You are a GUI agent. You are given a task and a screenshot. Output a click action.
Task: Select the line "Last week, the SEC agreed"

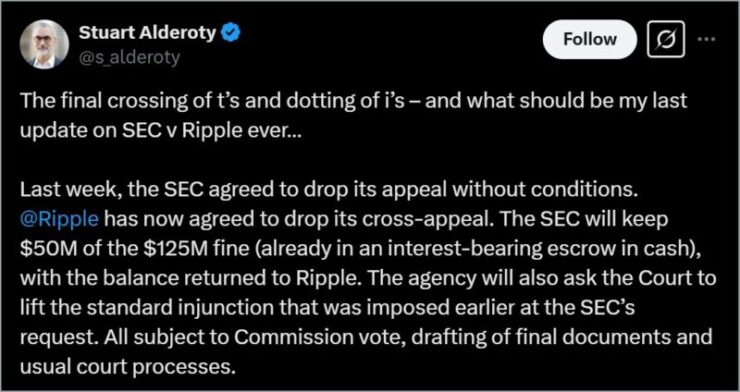329,192
